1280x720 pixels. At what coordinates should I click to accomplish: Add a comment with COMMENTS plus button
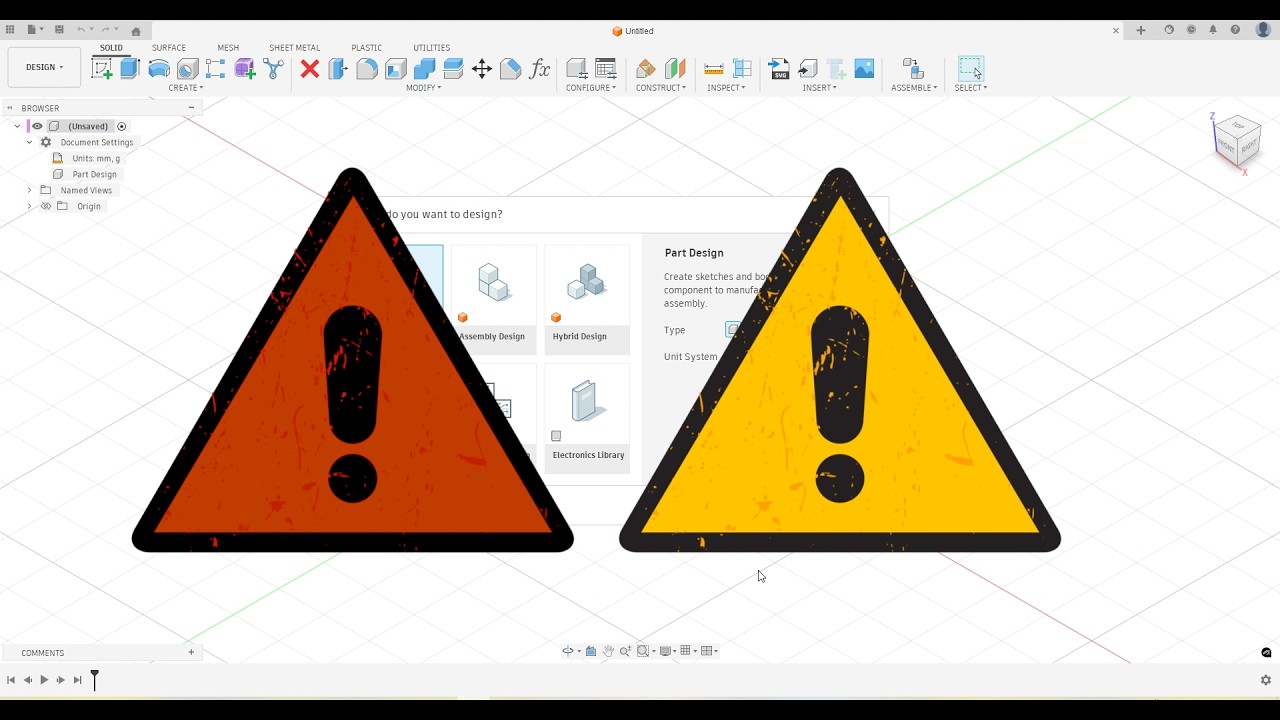(x=191, y=652)
